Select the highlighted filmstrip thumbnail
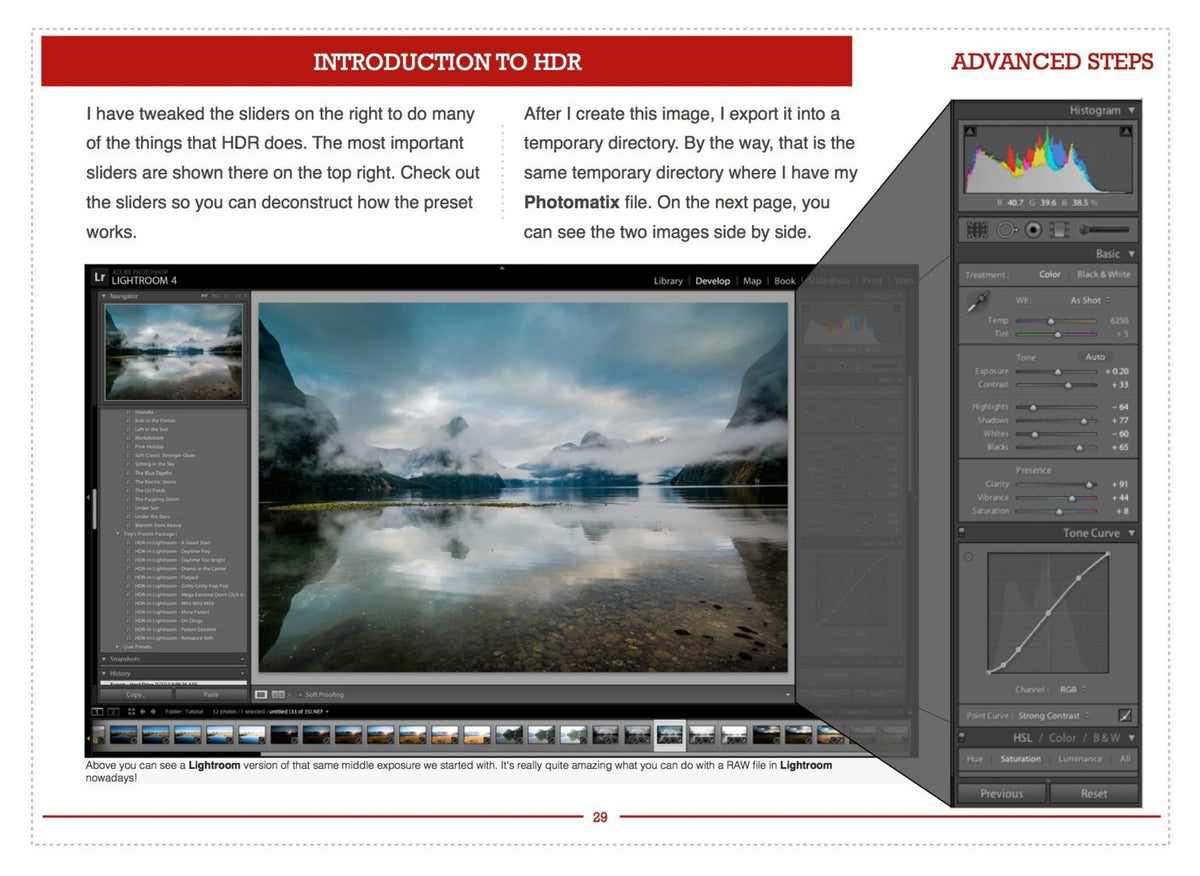Viewport: 1200px width, 876px height. coord(672,734)
